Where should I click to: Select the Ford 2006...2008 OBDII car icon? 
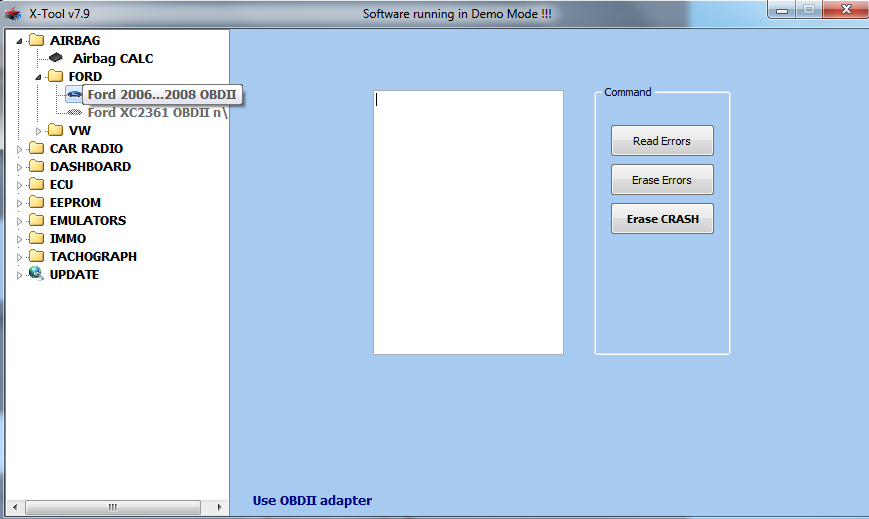(74, 95)
